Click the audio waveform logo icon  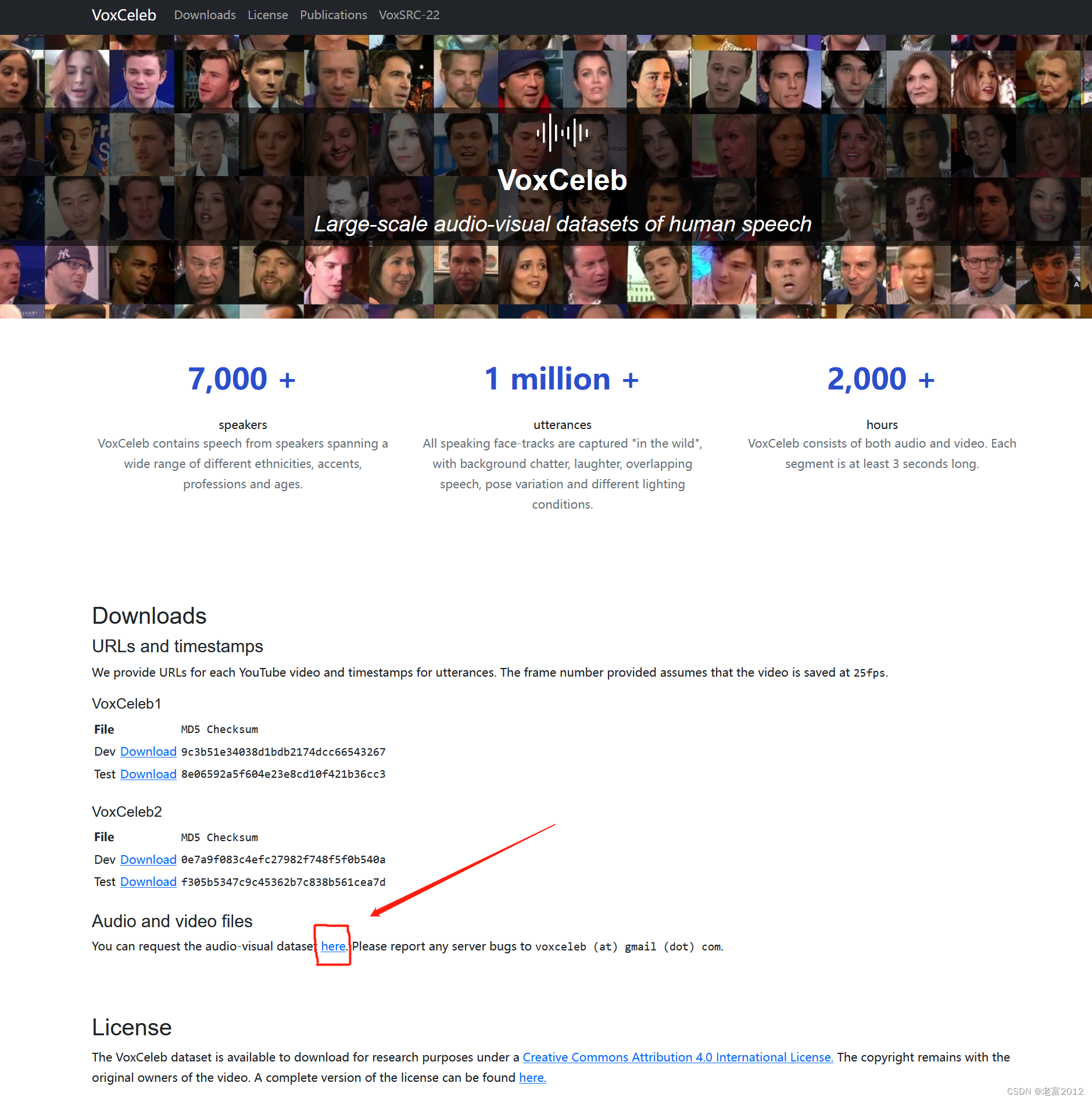point(562,133)
